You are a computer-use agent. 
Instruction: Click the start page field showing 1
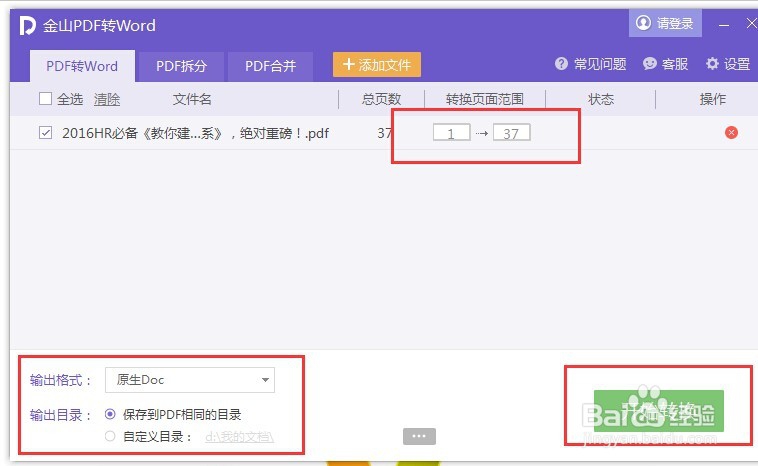[x=452, y=132]
